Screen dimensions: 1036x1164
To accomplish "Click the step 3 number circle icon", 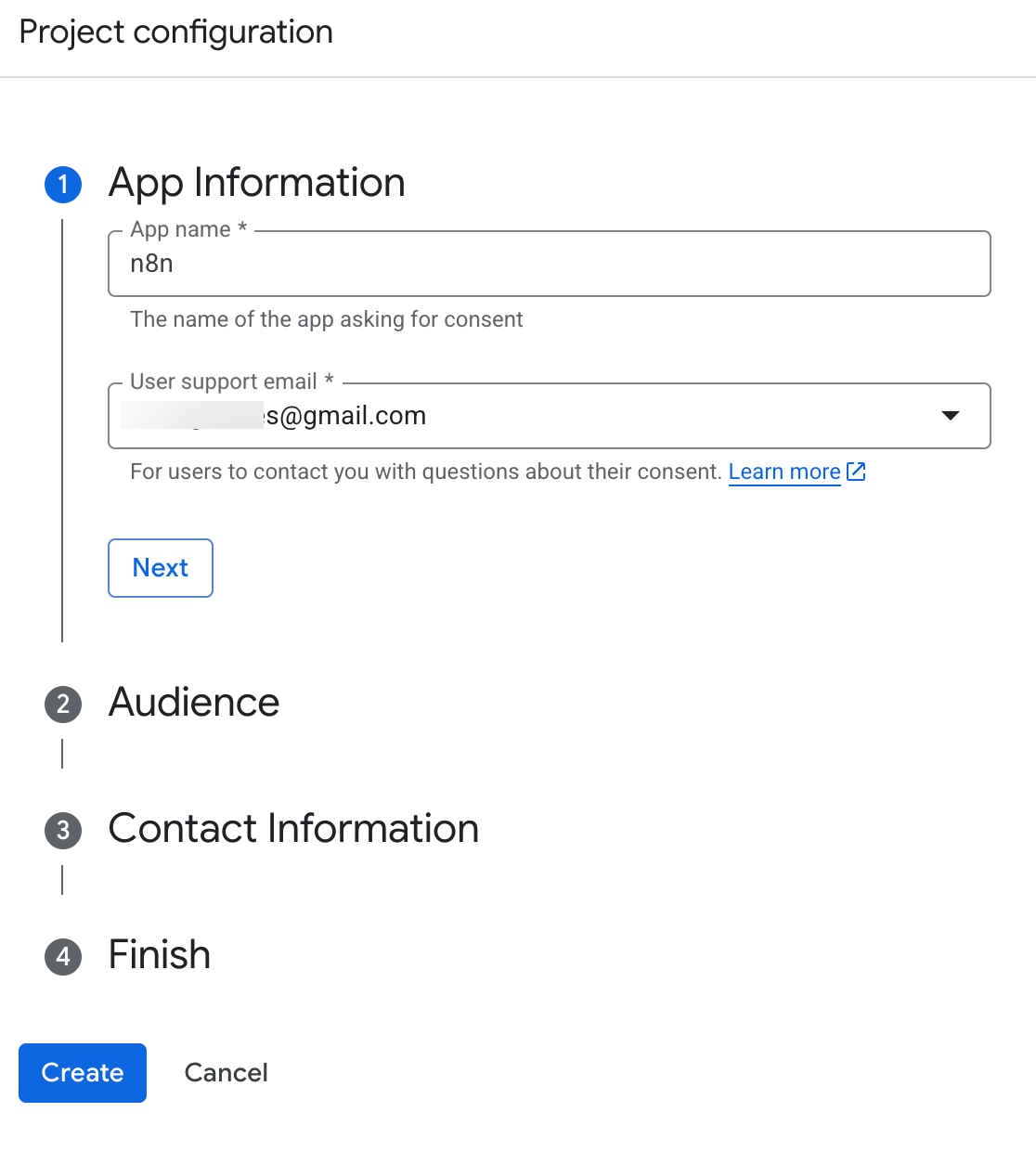I will tap(63, 830).
